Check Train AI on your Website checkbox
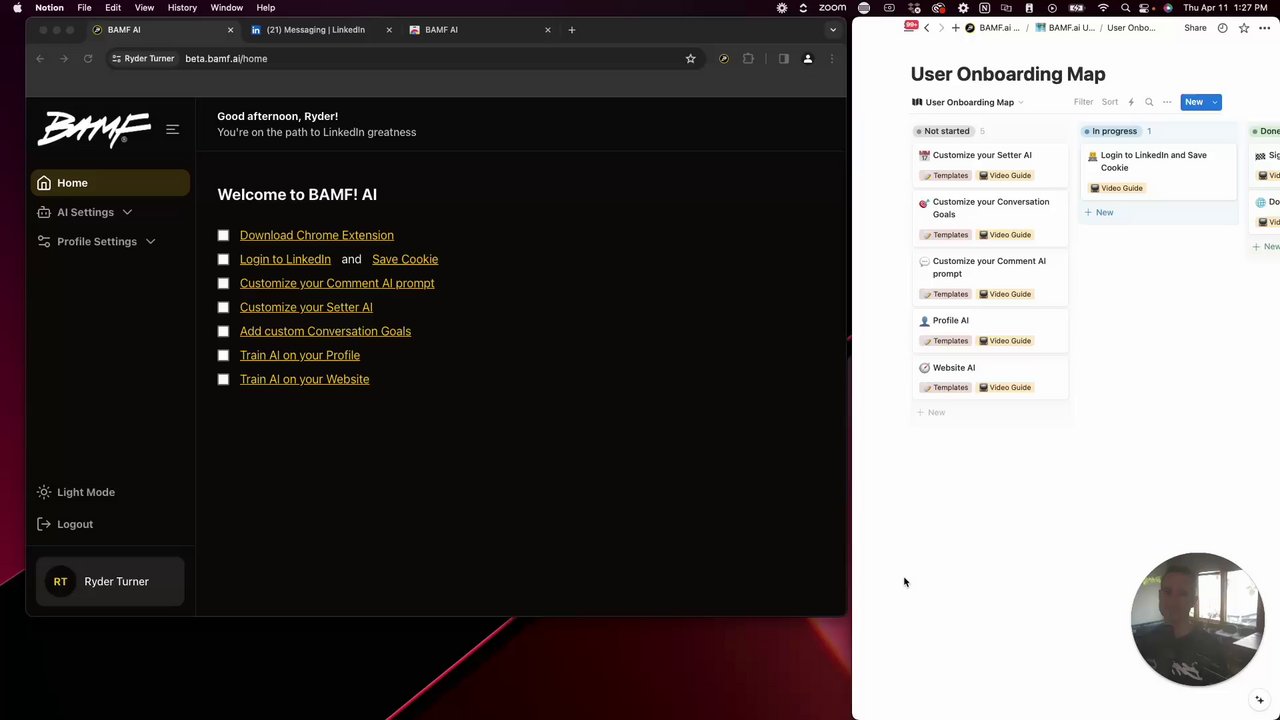 tap(223, 379)
